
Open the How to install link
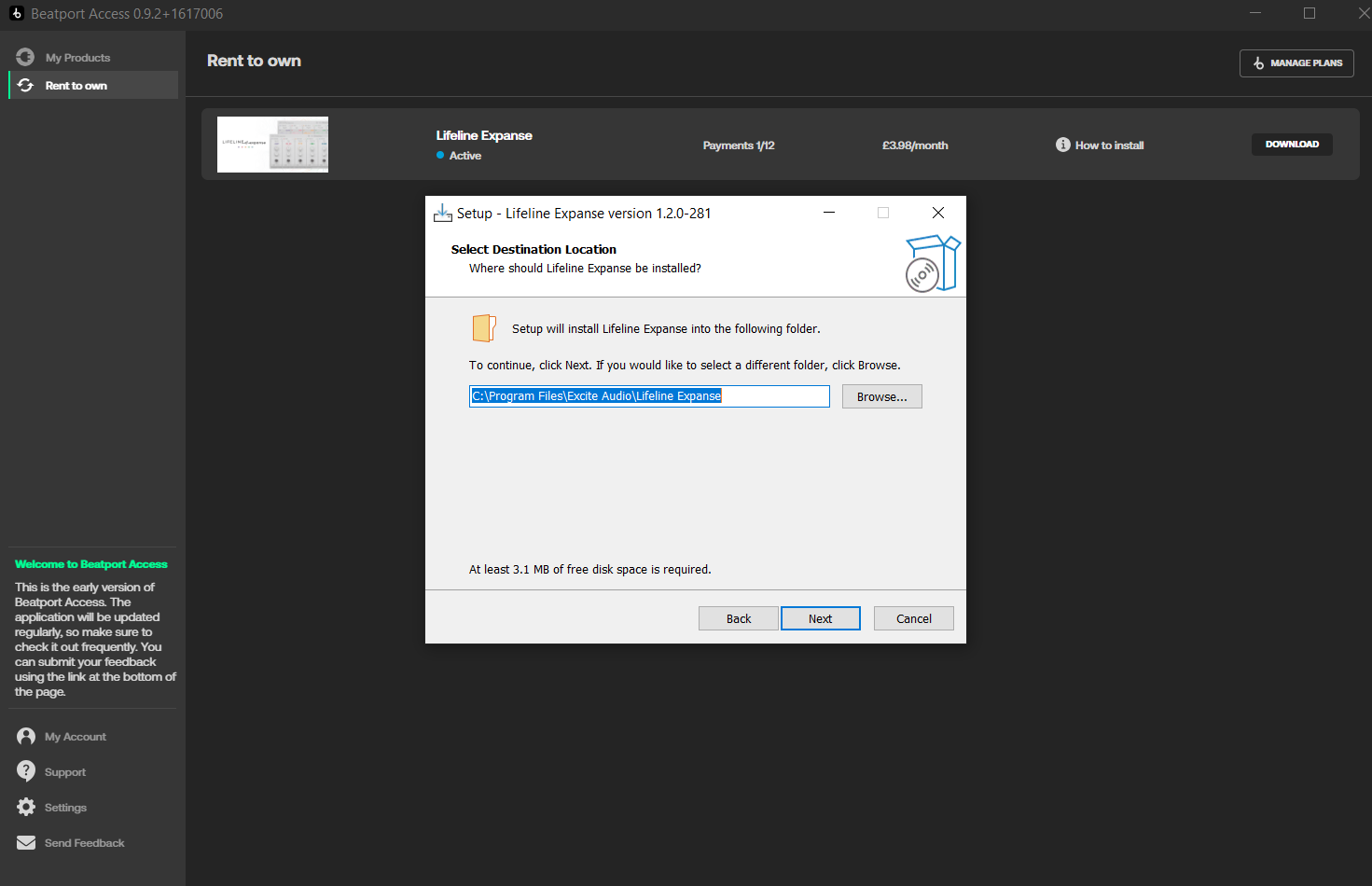pos(1109,145)
